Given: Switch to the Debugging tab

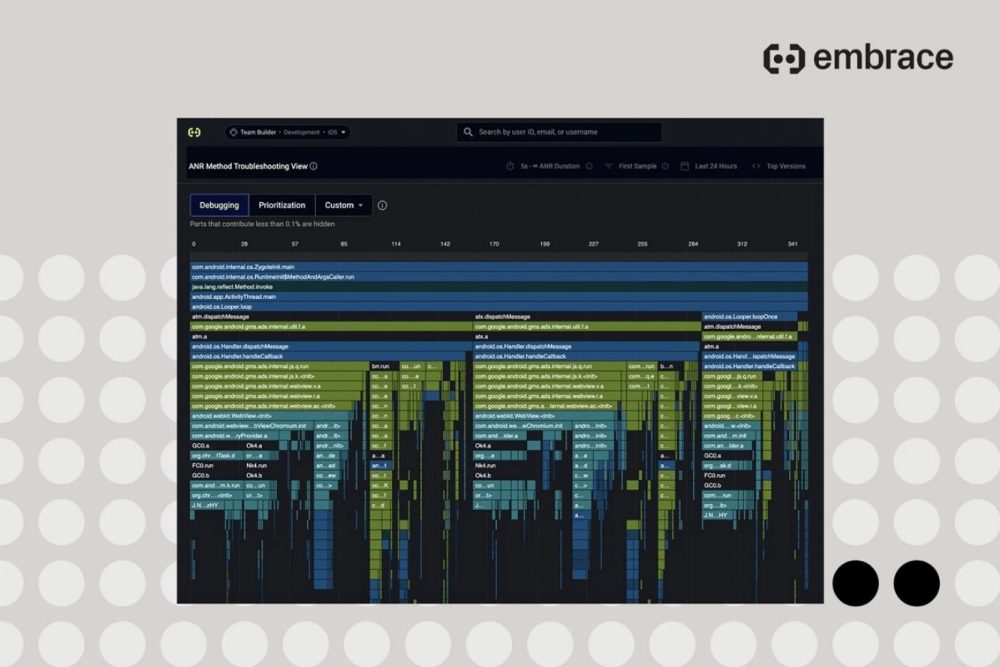Looking at the screenshot, I should coord(219,205).
